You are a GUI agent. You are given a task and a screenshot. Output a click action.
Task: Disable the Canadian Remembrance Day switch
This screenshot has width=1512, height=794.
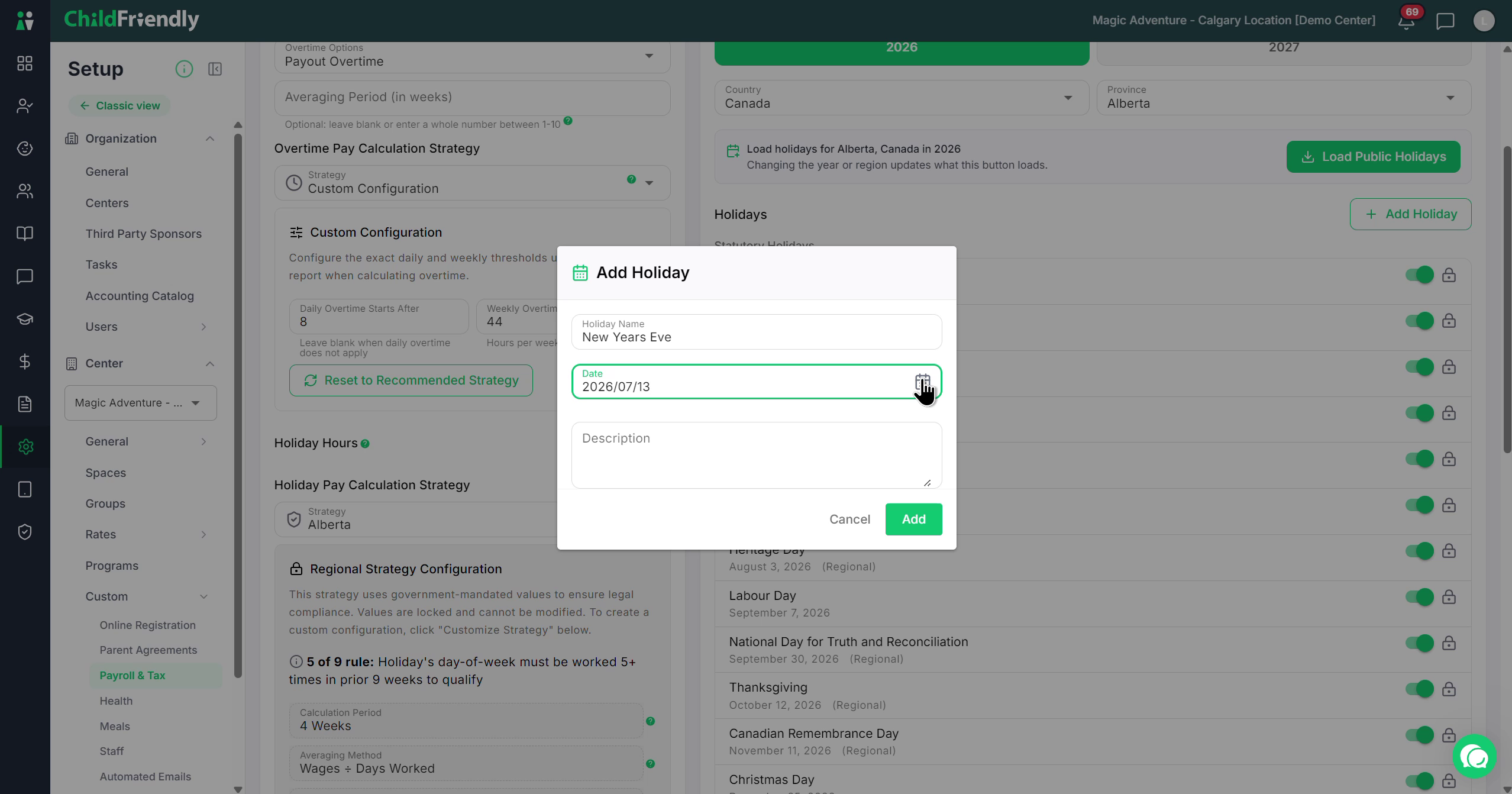tap(1419, 735)
